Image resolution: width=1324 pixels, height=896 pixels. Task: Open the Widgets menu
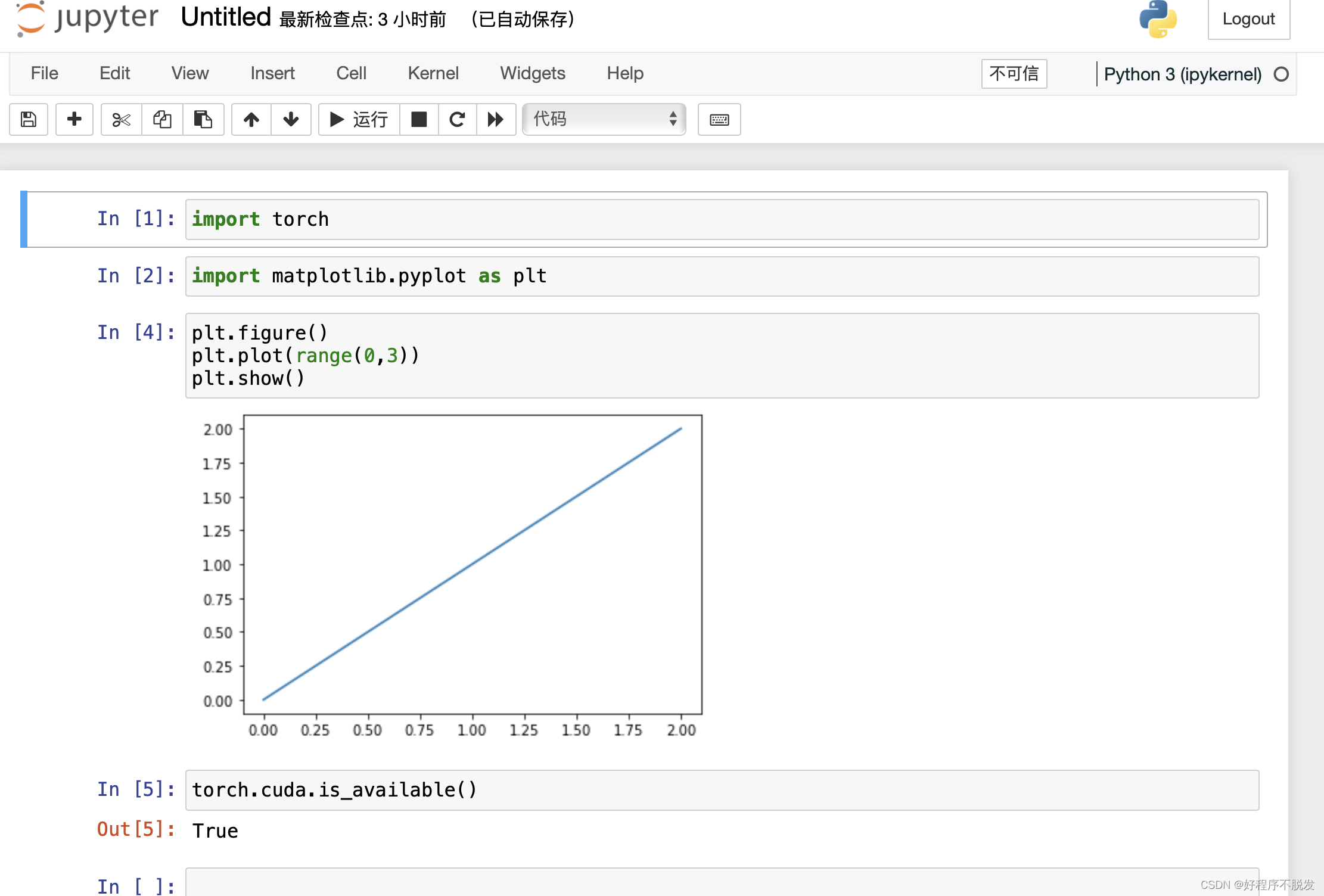click(533, 73)
